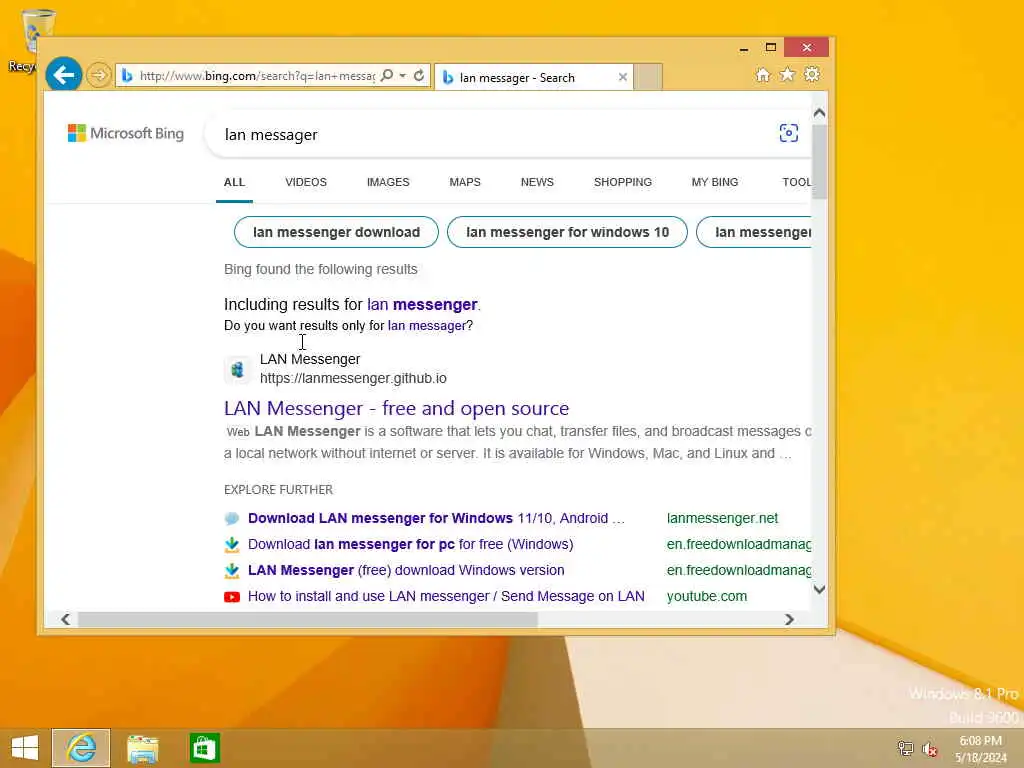The height and width of the screenshot is (768, 1024).
Task: Click horizontal scrollbar right arrow
Action: [x=789, y=619]
